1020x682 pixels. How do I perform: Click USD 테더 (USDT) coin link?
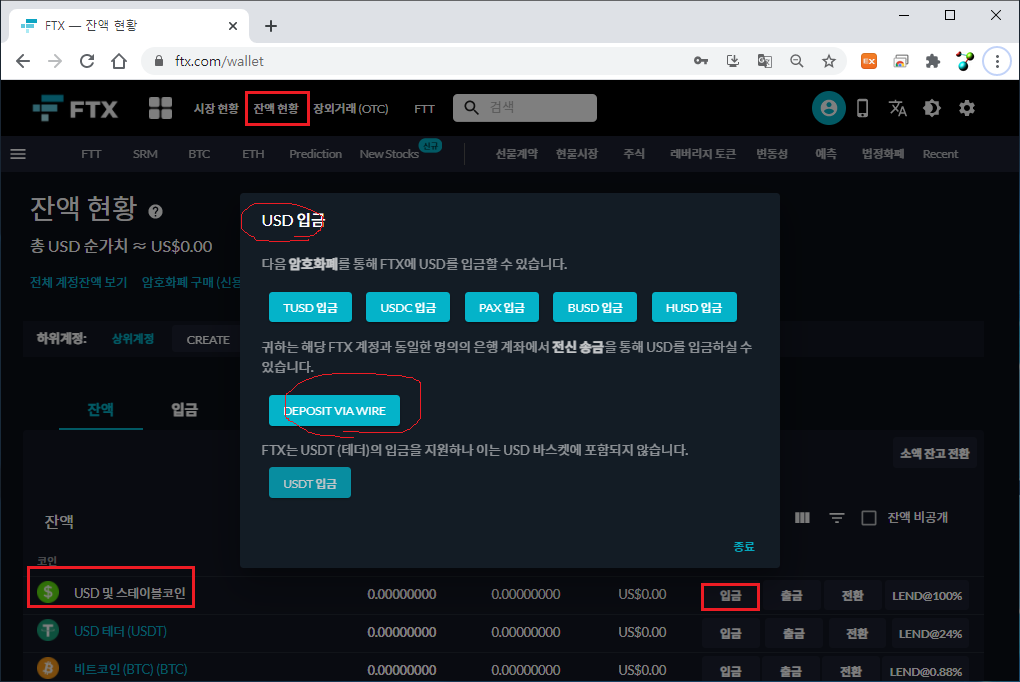[120, 631]
